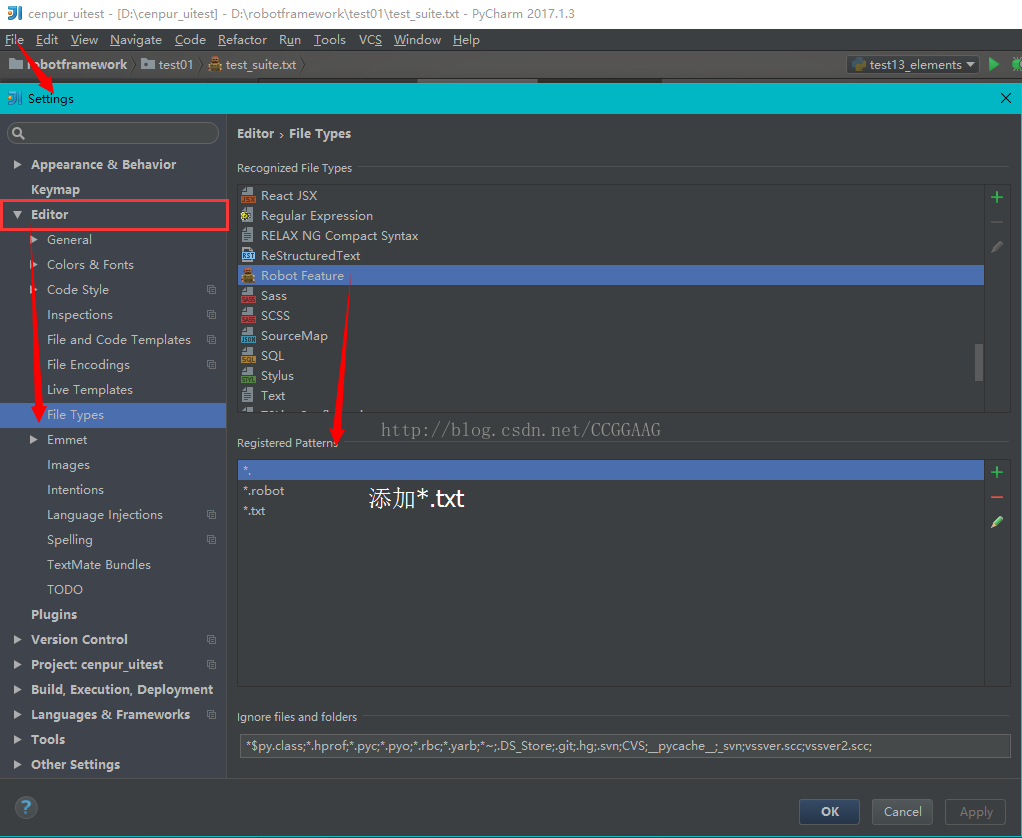1022x838 pixels.
Task: Click project-level icon beside Code Style
Action: click(x=211, y=289)
